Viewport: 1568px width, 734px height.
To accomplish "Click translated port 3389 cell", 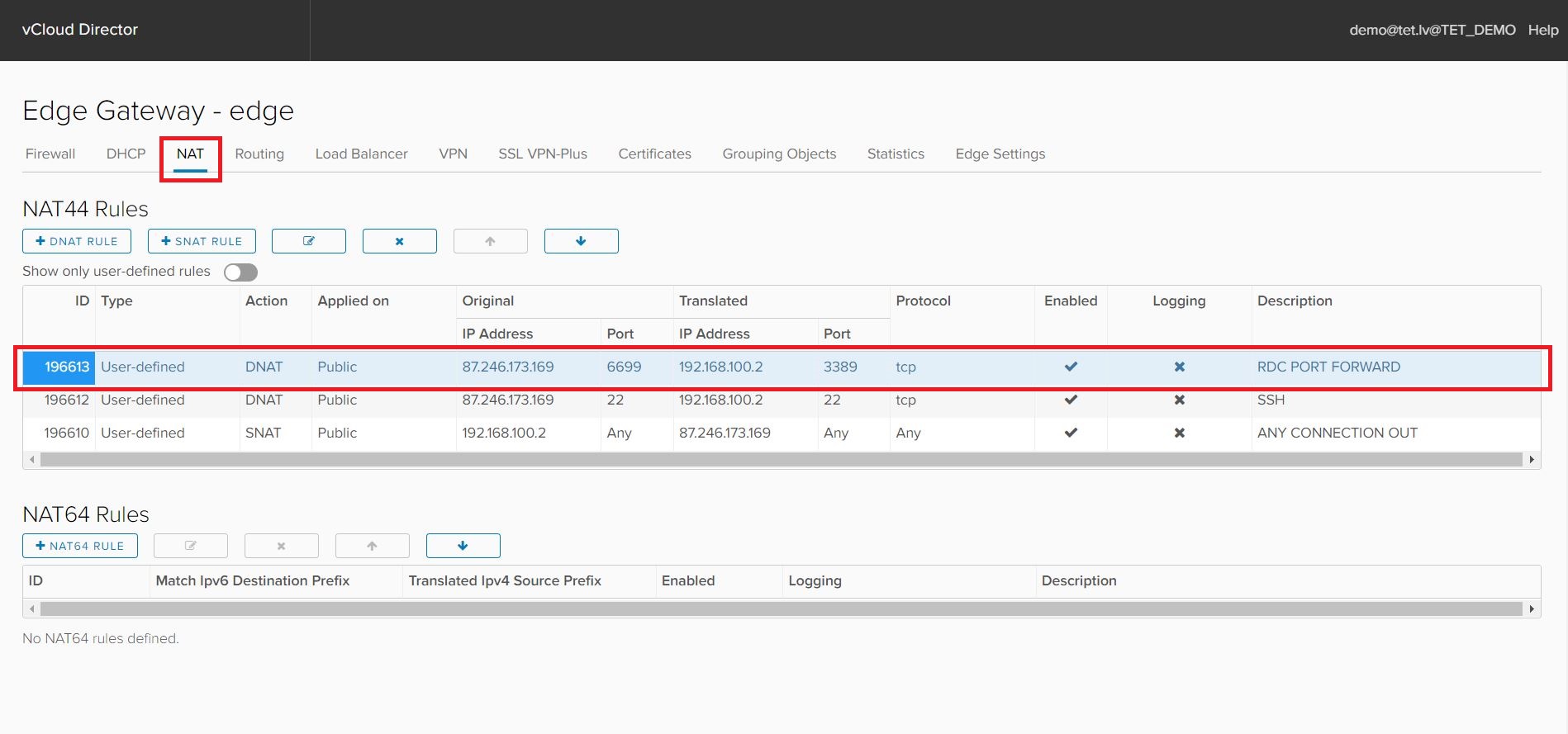I will click(x=840, y=367).
